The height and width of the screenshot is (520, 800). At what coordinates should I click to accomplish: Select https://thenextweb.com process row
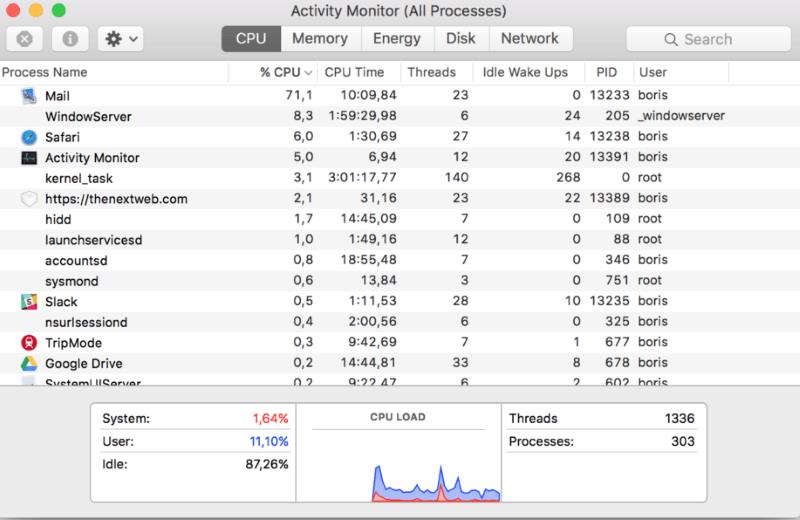[400, 199]
